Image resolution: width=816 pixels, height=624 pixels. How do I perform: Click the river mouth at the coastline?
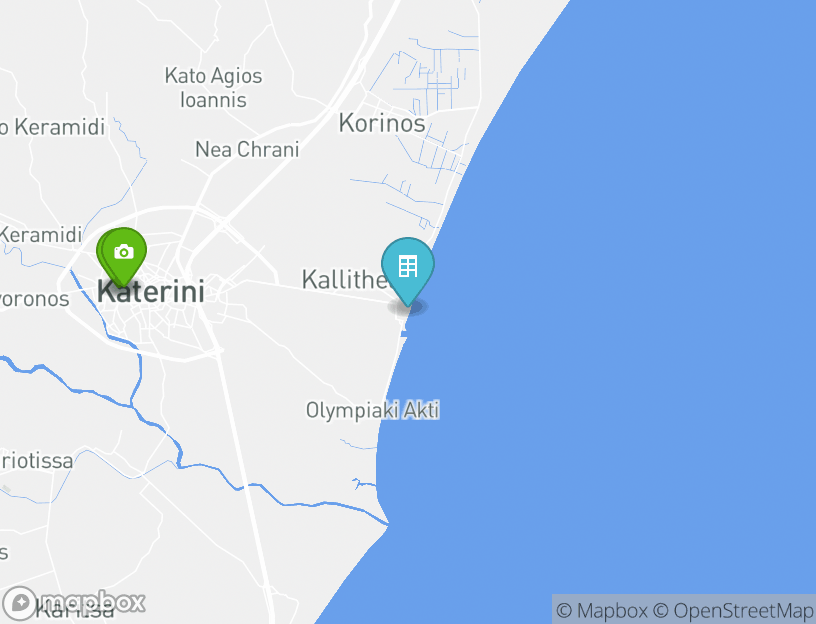[386, 523]
